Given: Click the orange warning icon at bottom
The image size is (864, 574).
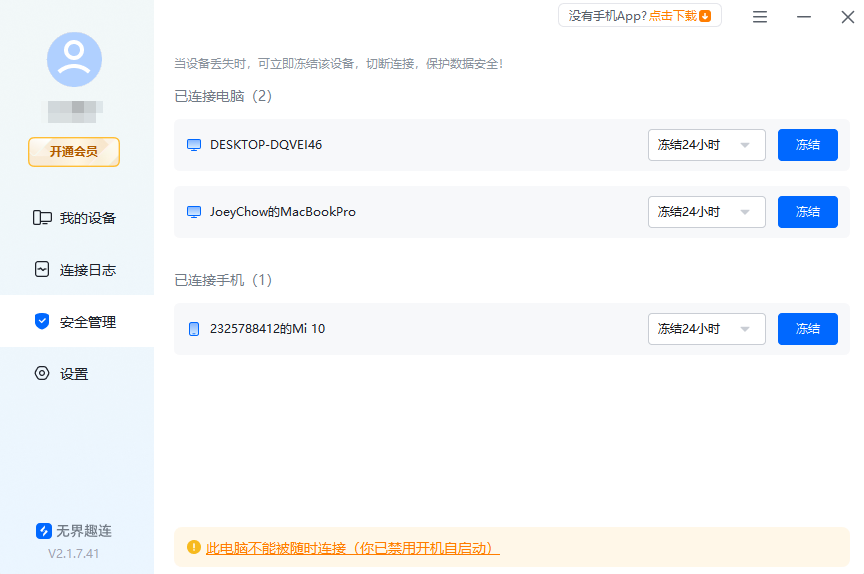Looking at the screenshot, I should [x=193, y=548].
